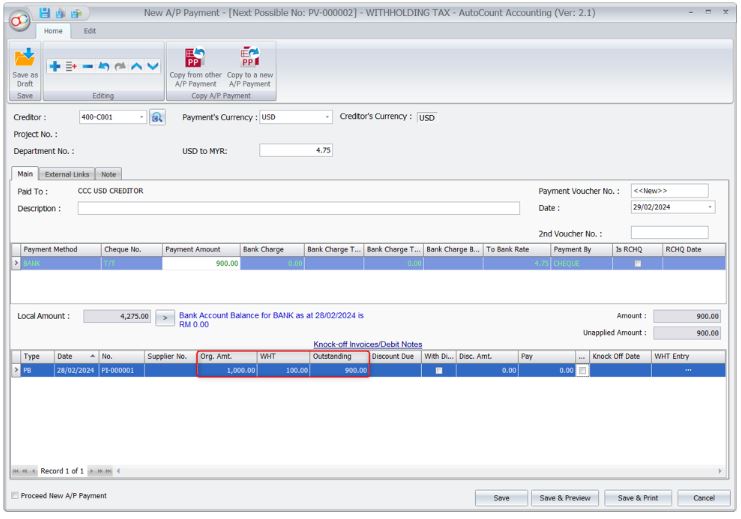The image size is (741, 519).
Task: Move row down with the down chevron
Action: pyautogui.click(x=153, y=66)
